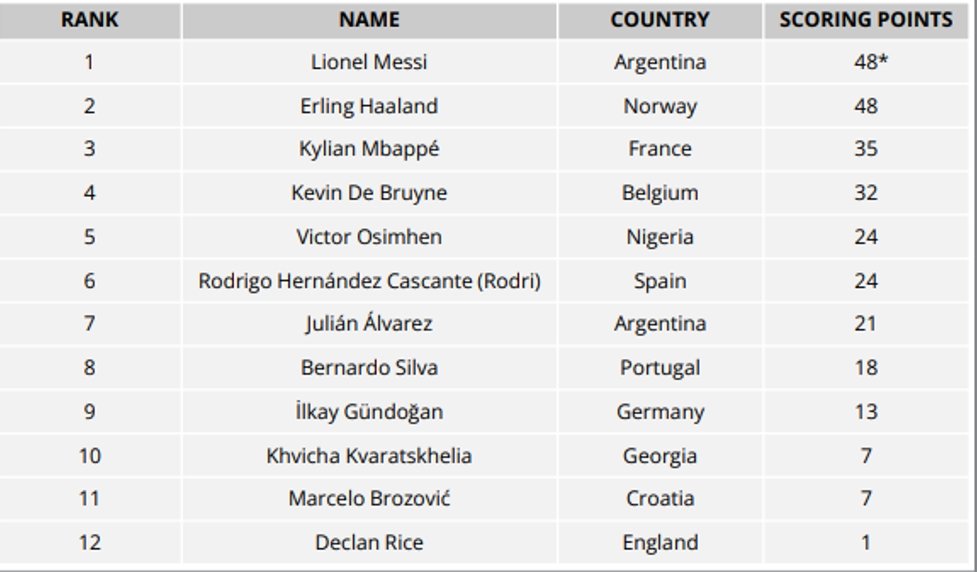977x572 pixels.
Task: Select the Georgia country cell
Action: tap(660, 456)
